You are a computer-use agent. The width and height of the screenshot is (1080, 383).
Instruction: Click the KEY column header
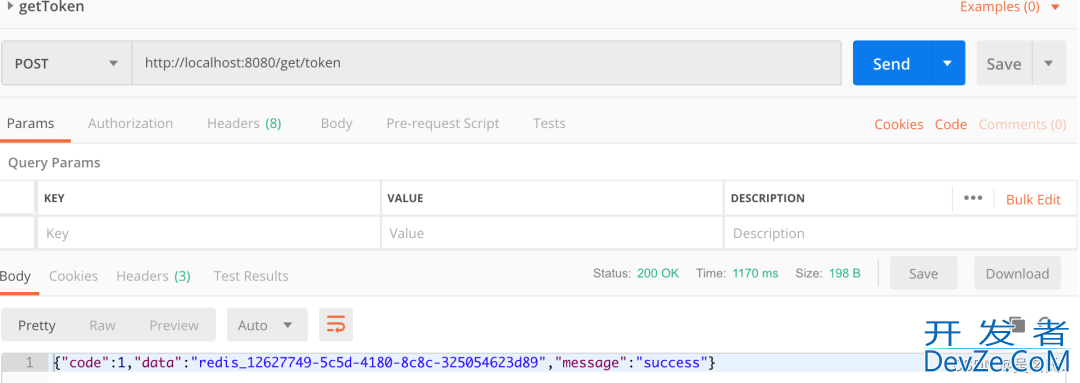click(x=54, y=198)
